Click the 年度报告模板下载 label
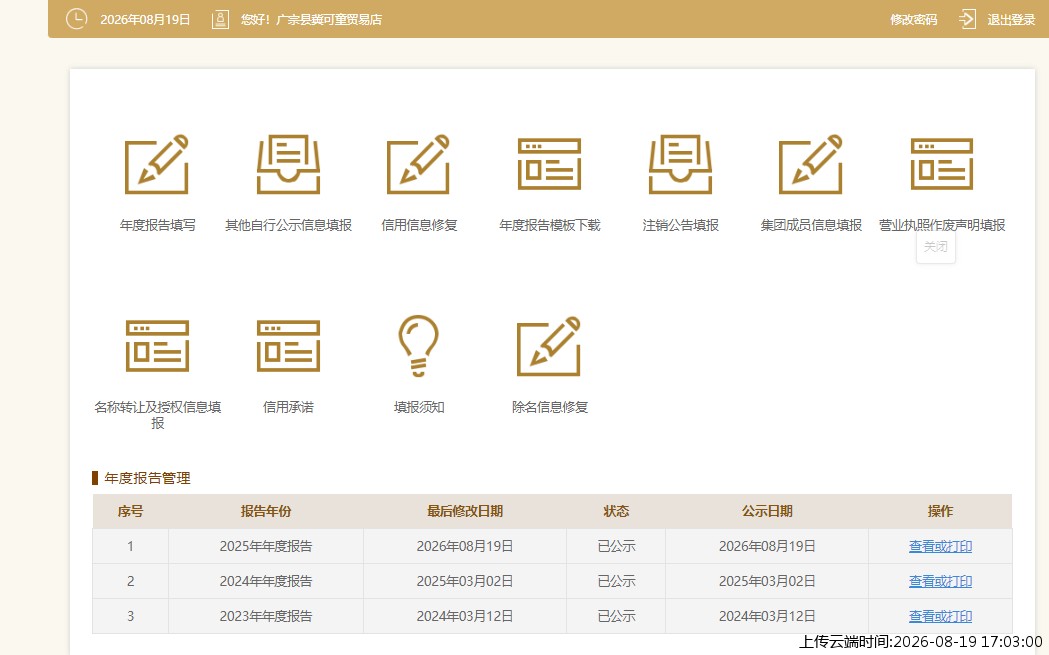 click(x=549, y=225)
